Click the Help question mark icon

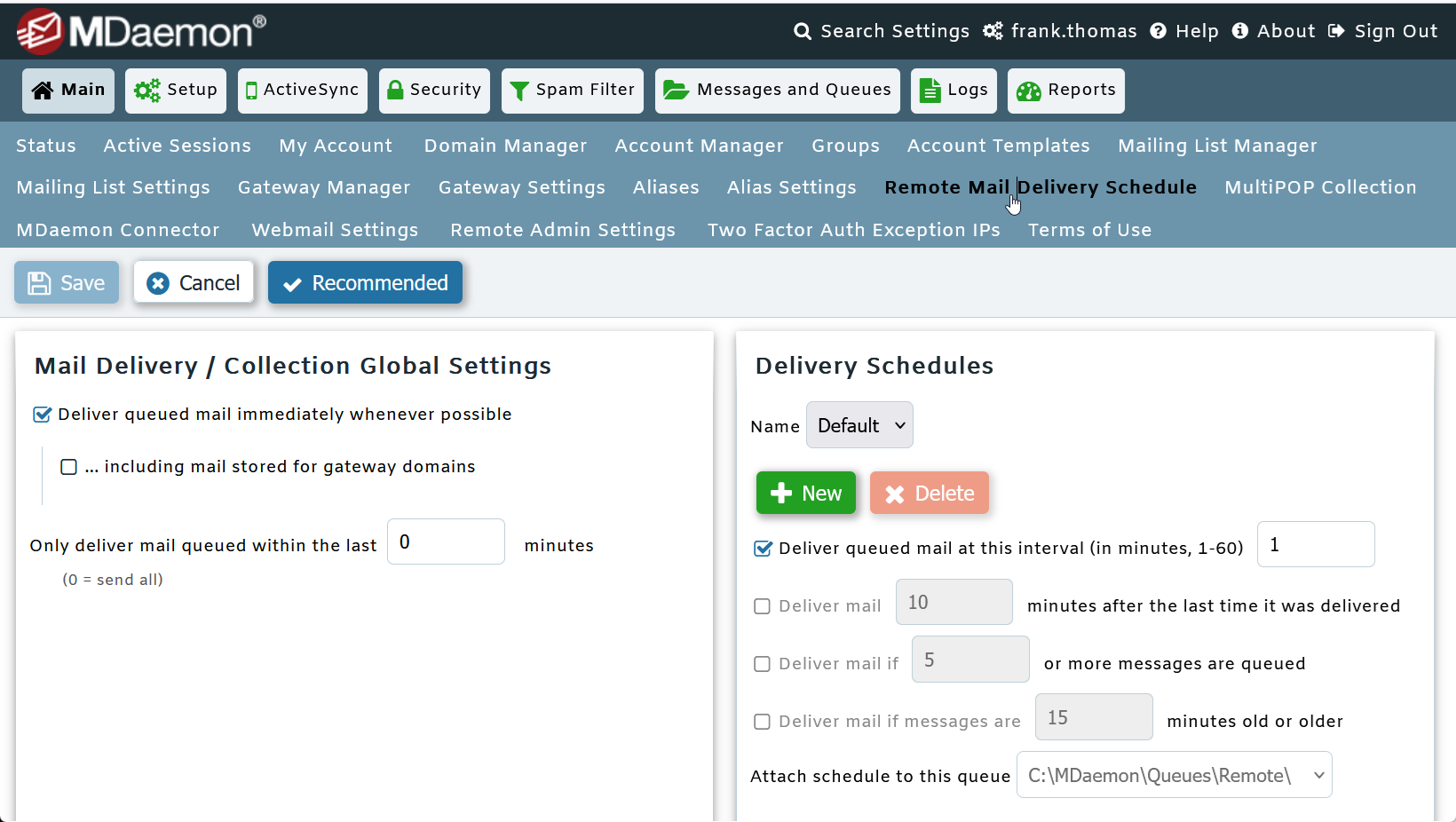pyautogui.click(x=1159, y=31)
